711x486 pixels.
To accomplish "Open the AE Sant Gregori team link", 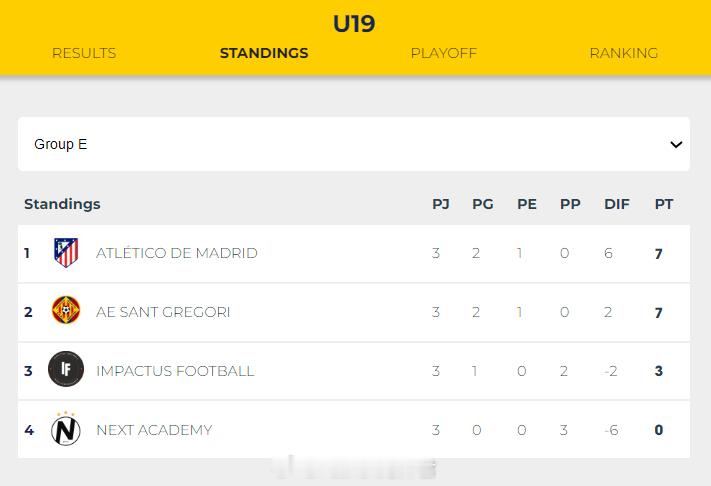I will click(163, 312).
